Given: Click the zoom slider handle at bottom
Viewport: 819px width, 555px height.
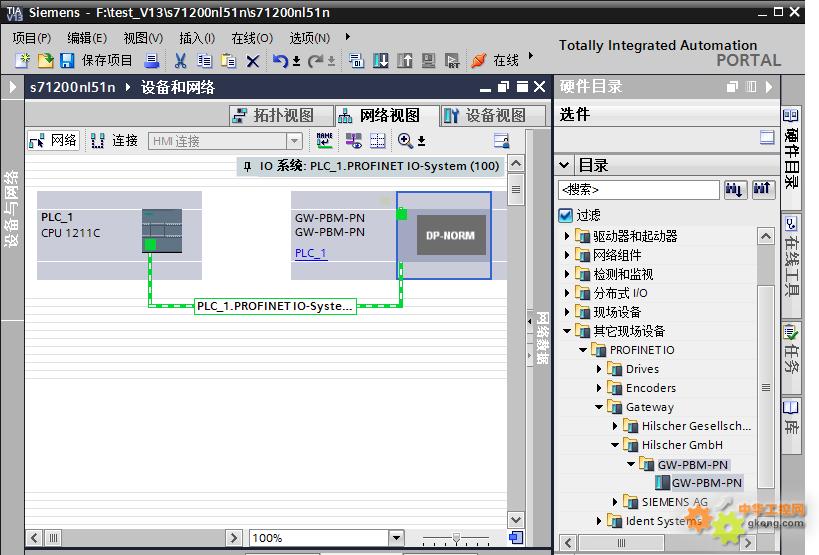Looking at the screenshot, I should tap(457, 538).
